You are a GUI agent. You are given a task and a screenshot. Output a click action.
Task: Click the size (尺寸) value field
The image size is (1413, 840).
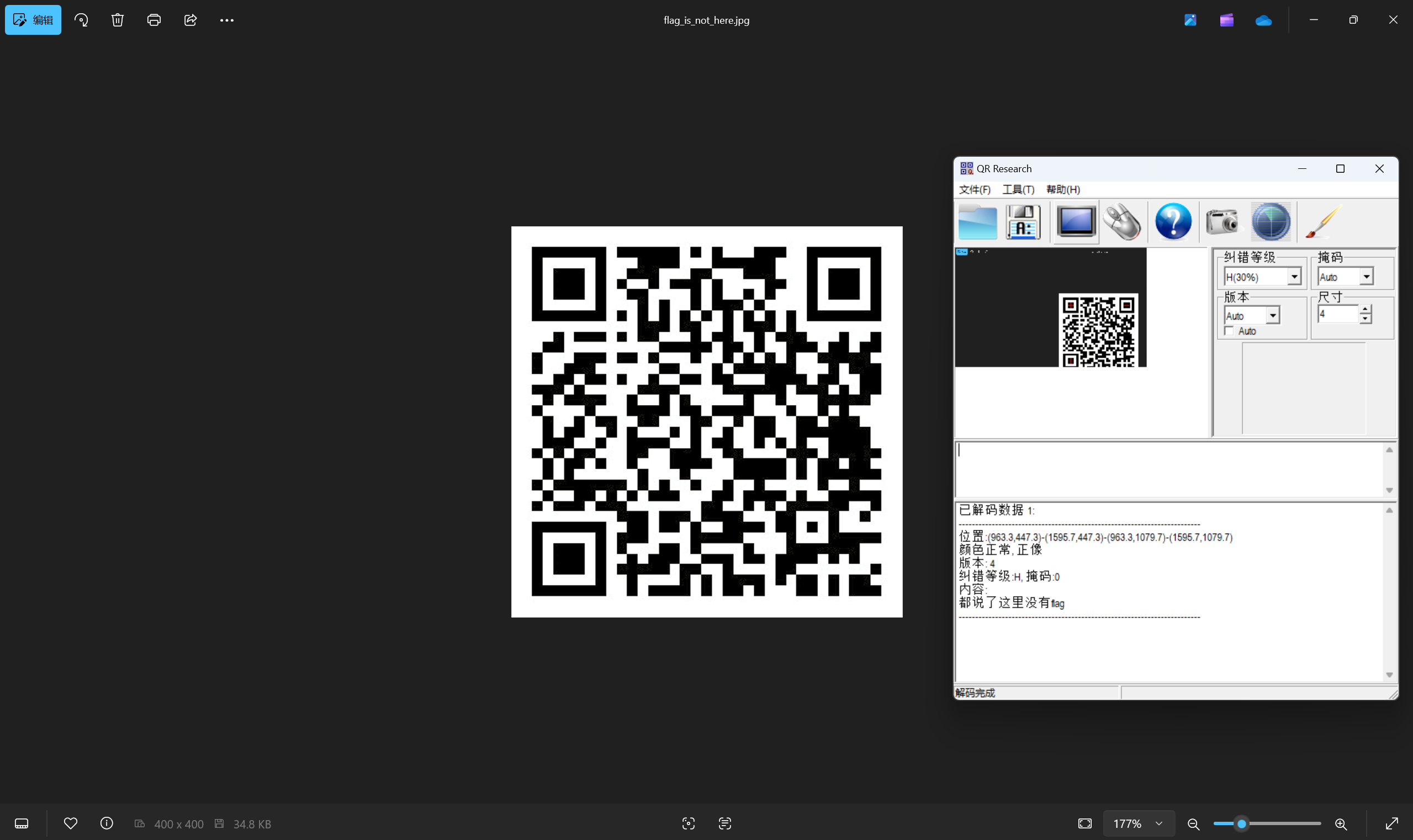tap(1338, 313)
